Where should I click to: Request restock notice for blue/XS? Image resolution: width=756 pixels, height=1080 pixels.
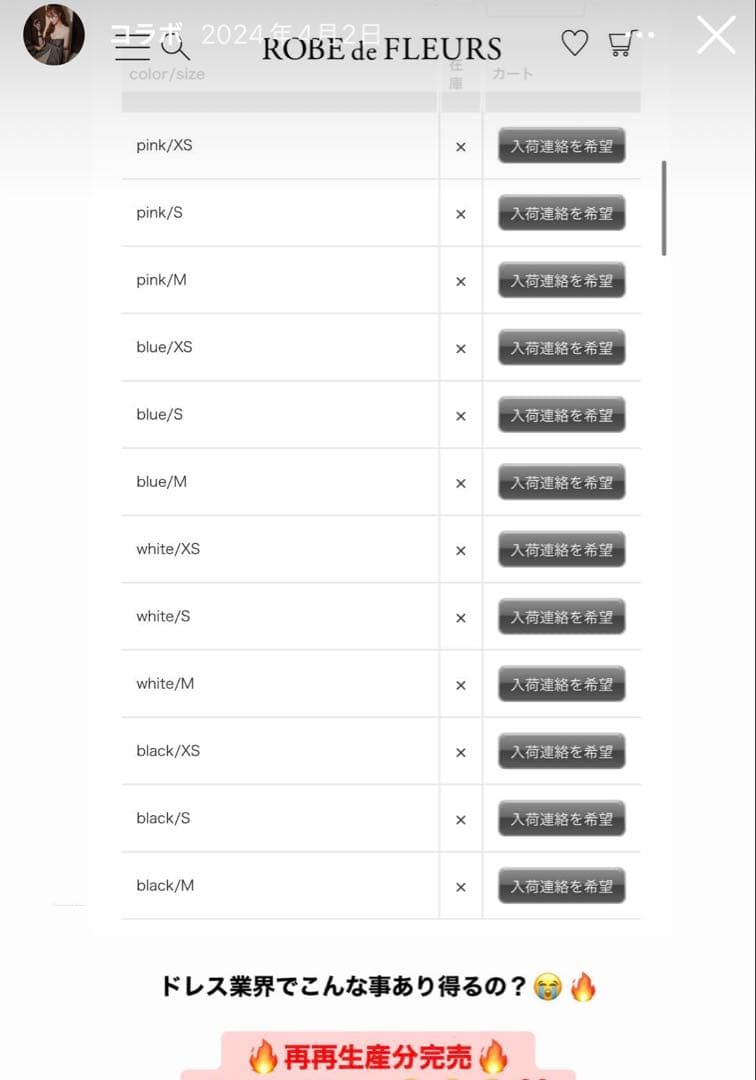coord(561,348)
